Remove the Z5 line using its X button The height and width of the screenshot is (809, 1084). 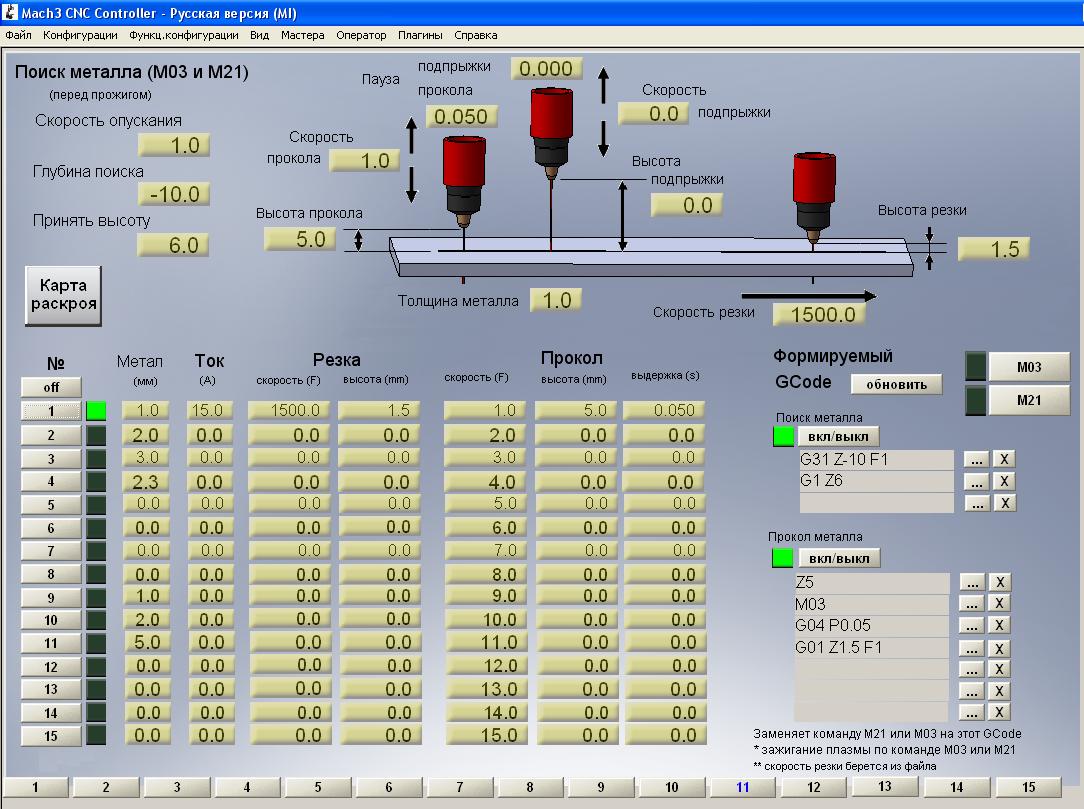(999, 581)
